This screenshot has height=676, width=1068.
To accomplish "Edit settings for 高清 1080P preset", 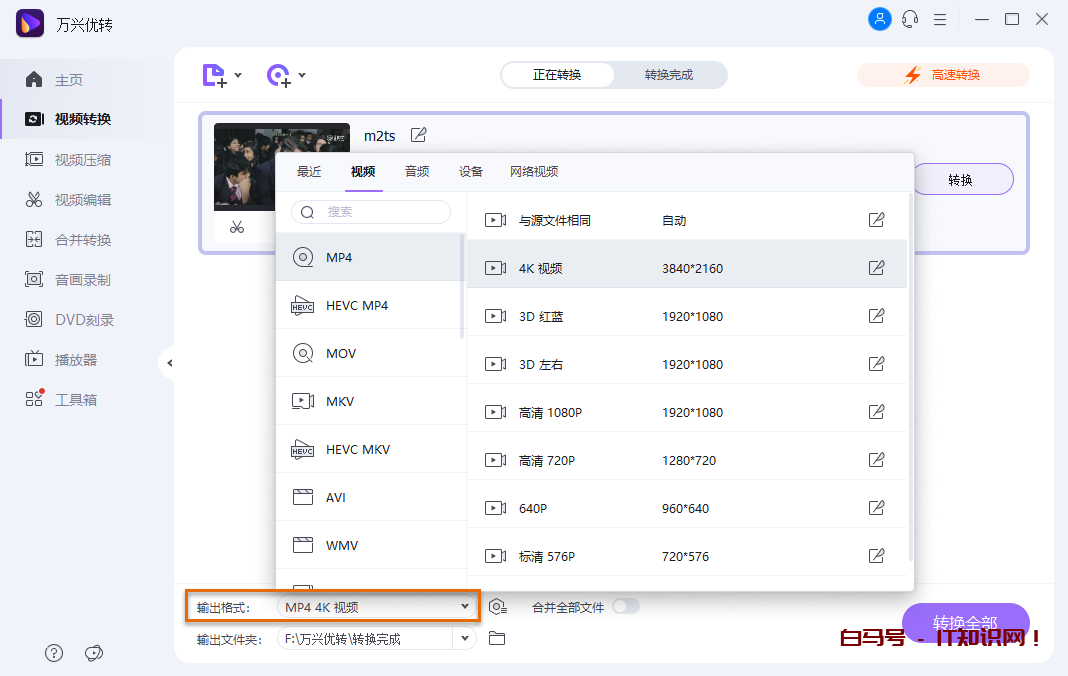I will pos(876,412).
